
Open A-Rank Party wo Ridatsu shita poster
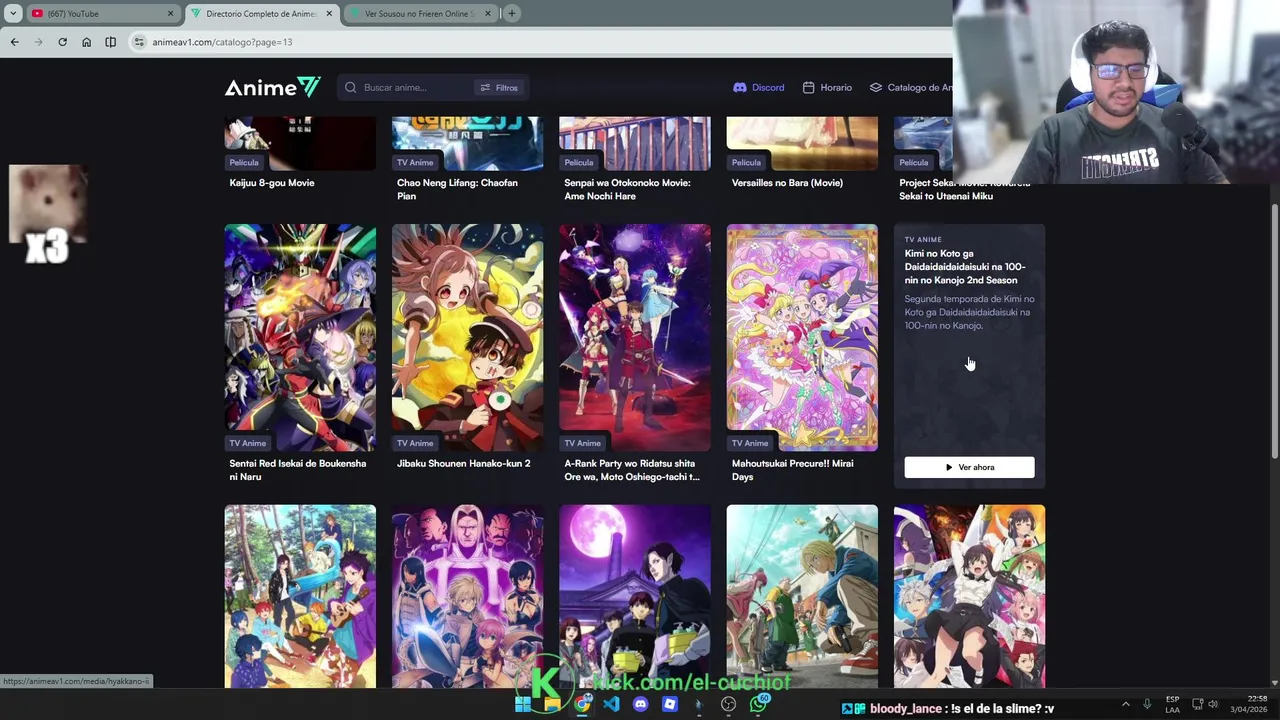pyautogui.click(x=635, y=338)
